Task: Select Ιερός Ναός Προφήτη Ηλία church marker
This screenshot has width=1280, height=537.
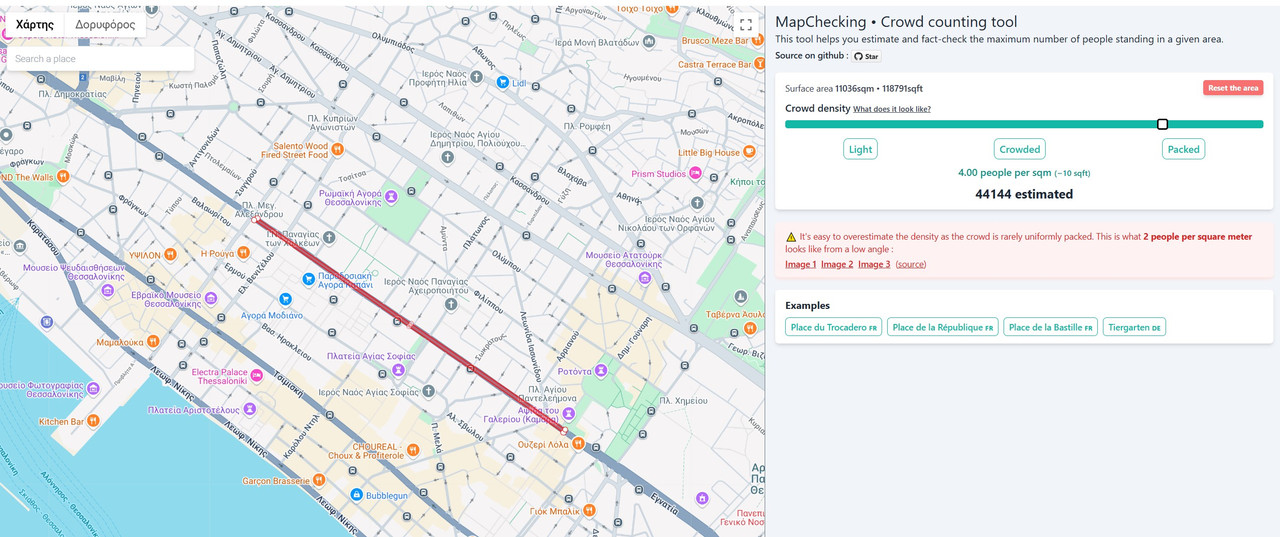Action: pos(477,76)
